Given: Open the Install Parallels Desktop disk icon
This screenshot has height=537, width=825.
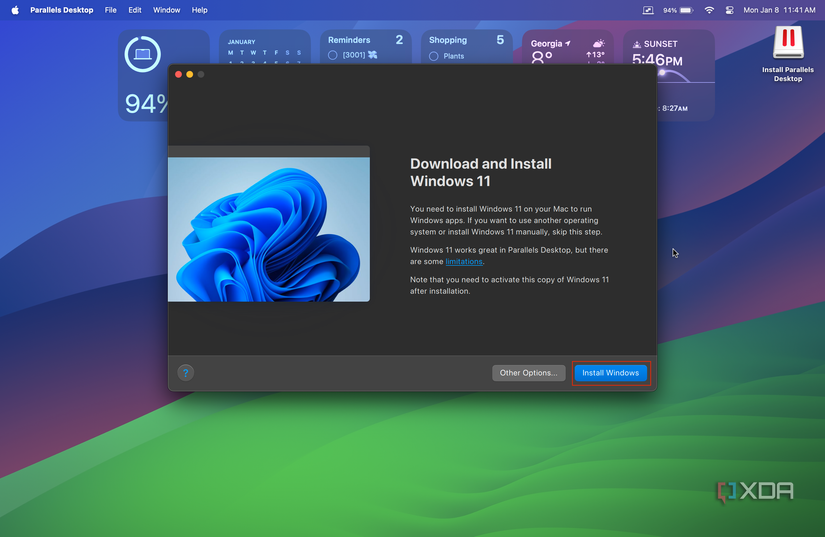Looking at the screenshot, I should pos(788,43).
